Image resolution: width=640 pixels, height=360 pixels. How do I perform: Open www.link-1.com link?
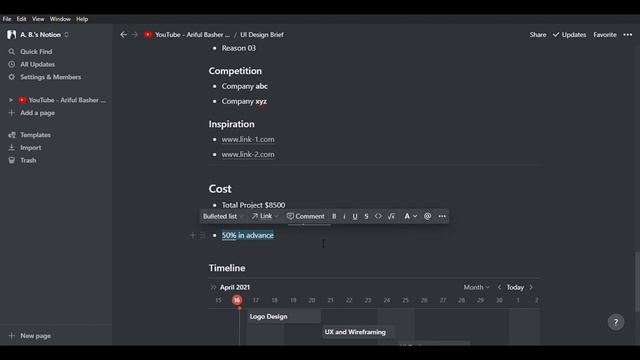[x=248, y=139]
